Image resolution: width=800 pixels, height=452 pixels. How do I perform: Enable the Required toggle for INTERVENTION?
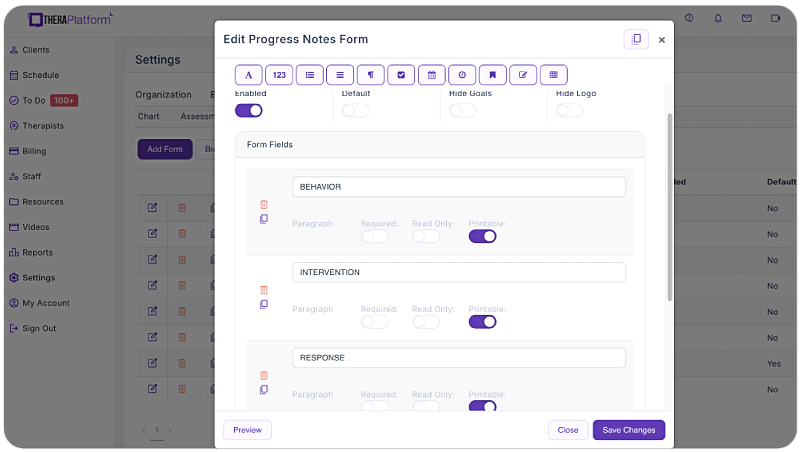pyautogui.click(x=374, y=322)
